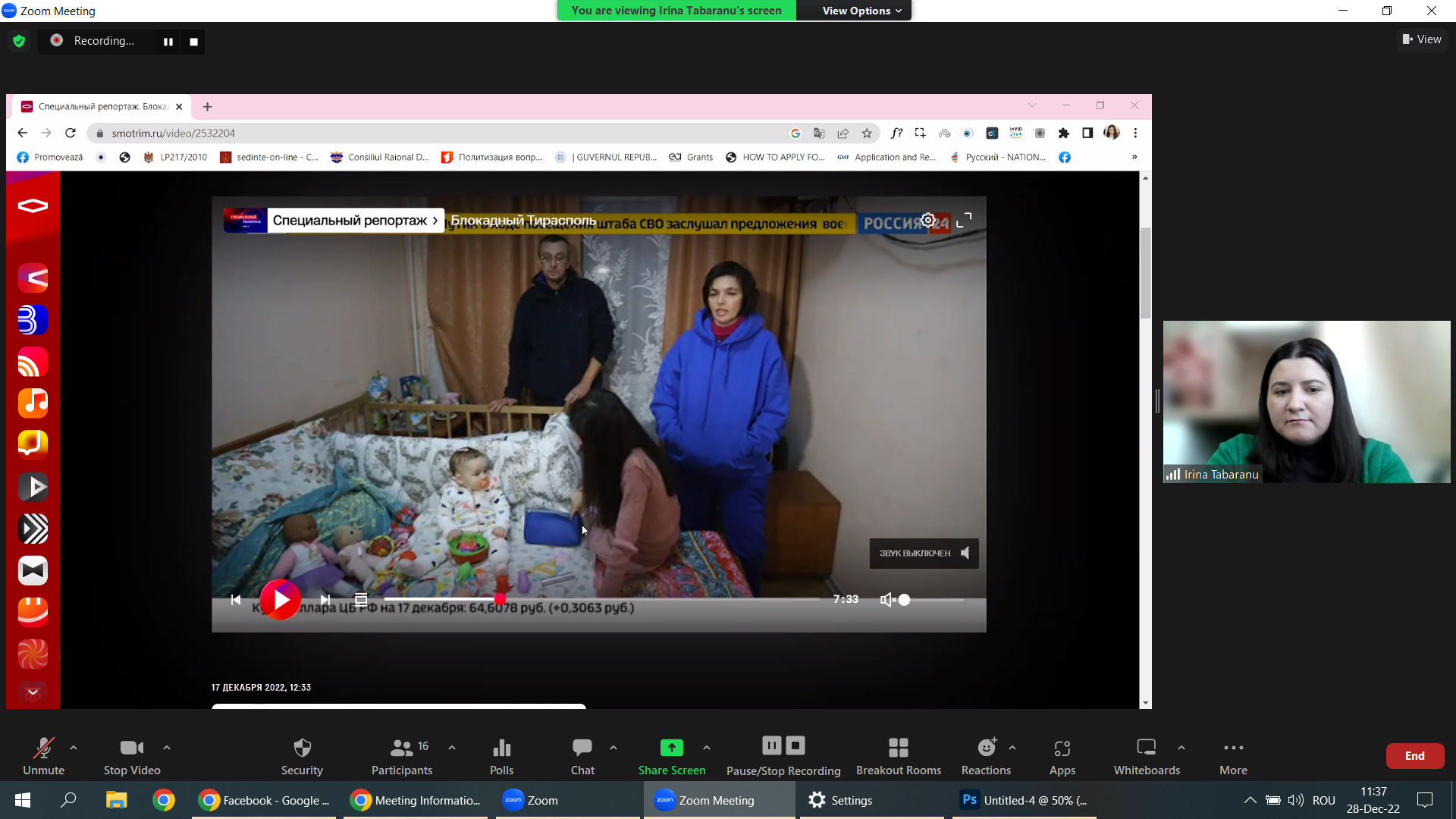1456x819 pixels.
Task: Select the 'Специальный репортаж' browser tab
Action: tap(101, 107)
